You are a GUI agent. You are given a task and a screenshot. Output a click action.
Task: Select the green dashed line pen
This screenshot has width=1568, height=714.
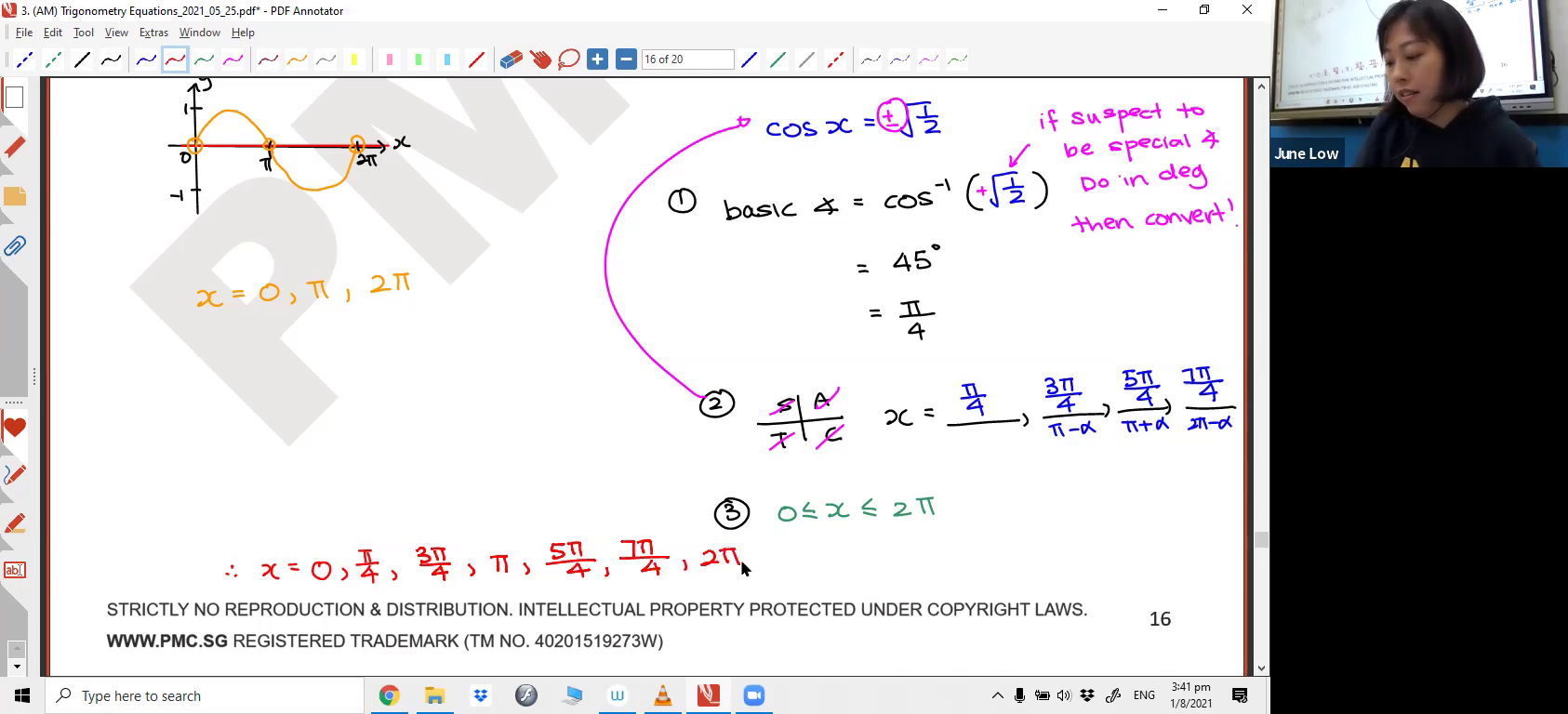pos(53,60)
